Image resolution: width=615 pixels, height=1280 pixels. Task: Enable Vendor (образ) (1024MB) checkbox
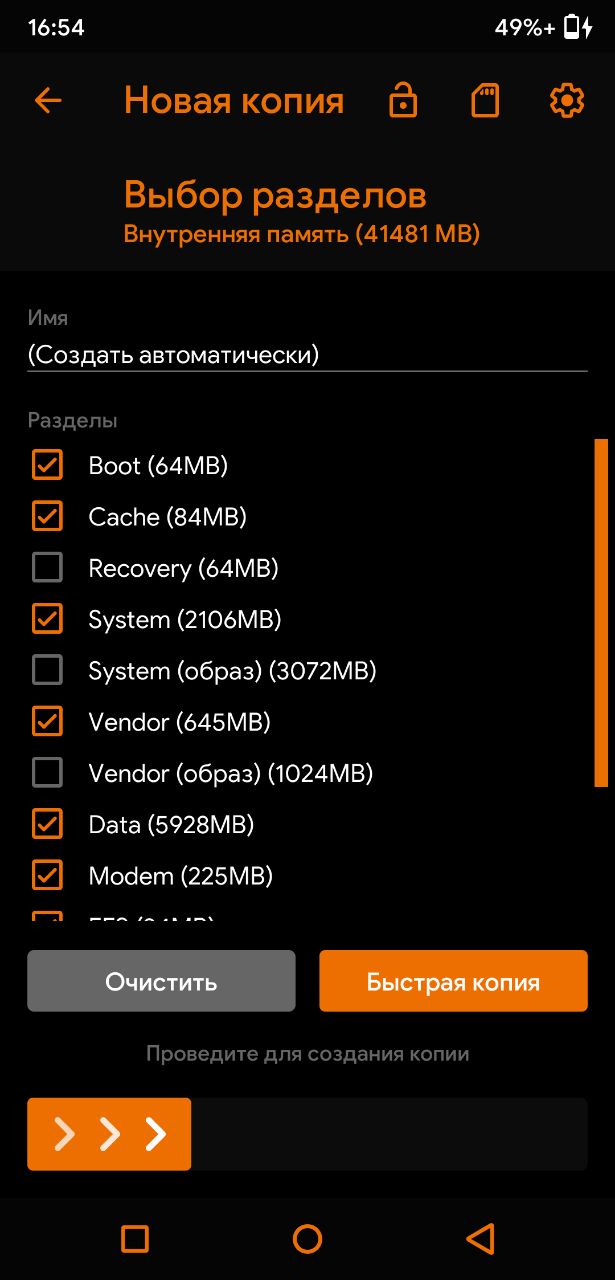click(47, 773)
